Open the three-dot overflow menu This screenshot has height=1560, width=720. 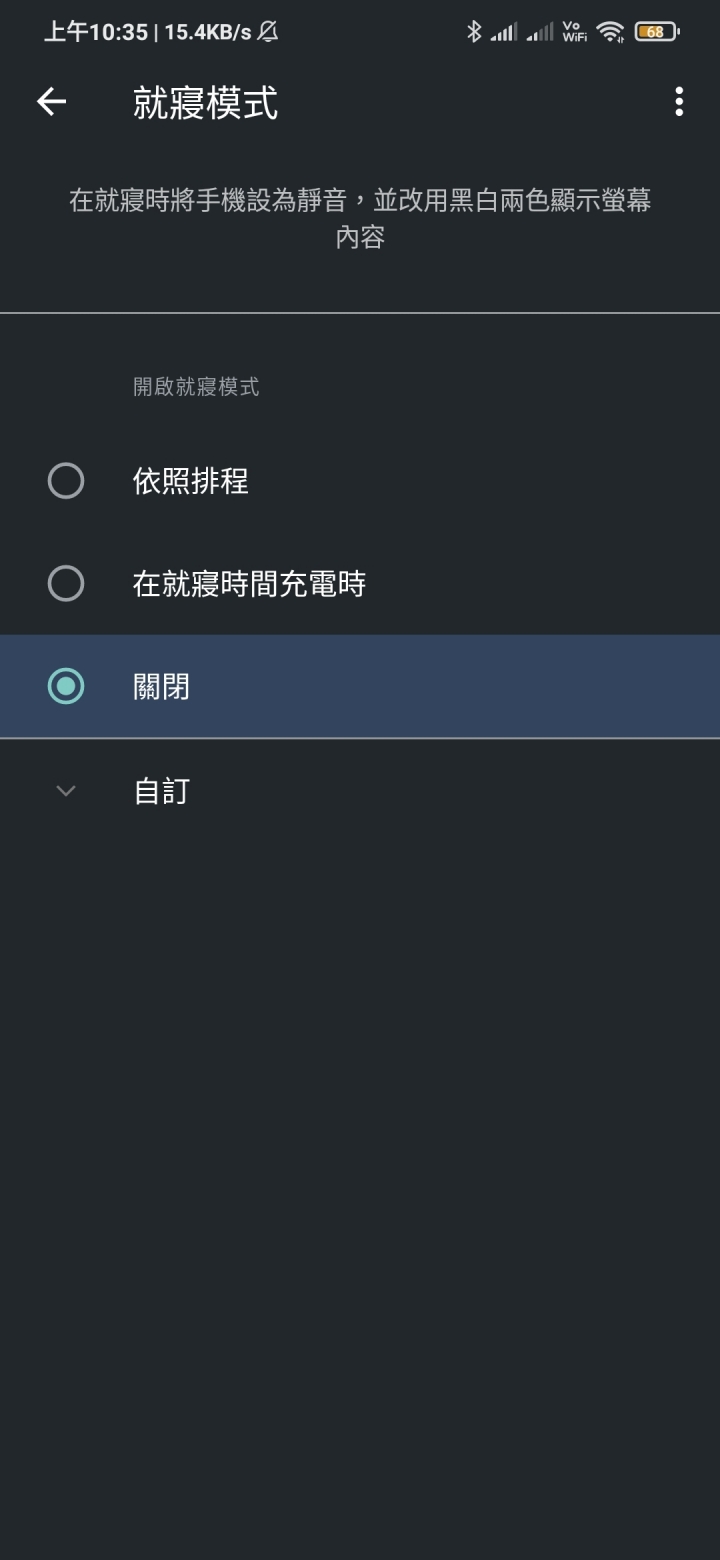point(679,102)
